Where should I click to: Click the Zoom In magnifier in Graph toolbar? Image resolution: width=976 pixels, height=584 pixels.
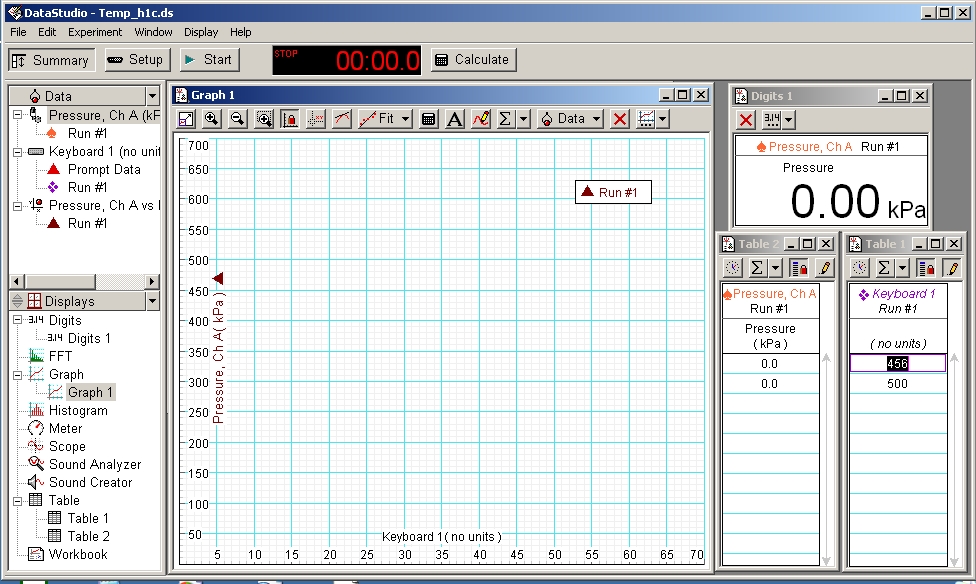click(212, 119)
